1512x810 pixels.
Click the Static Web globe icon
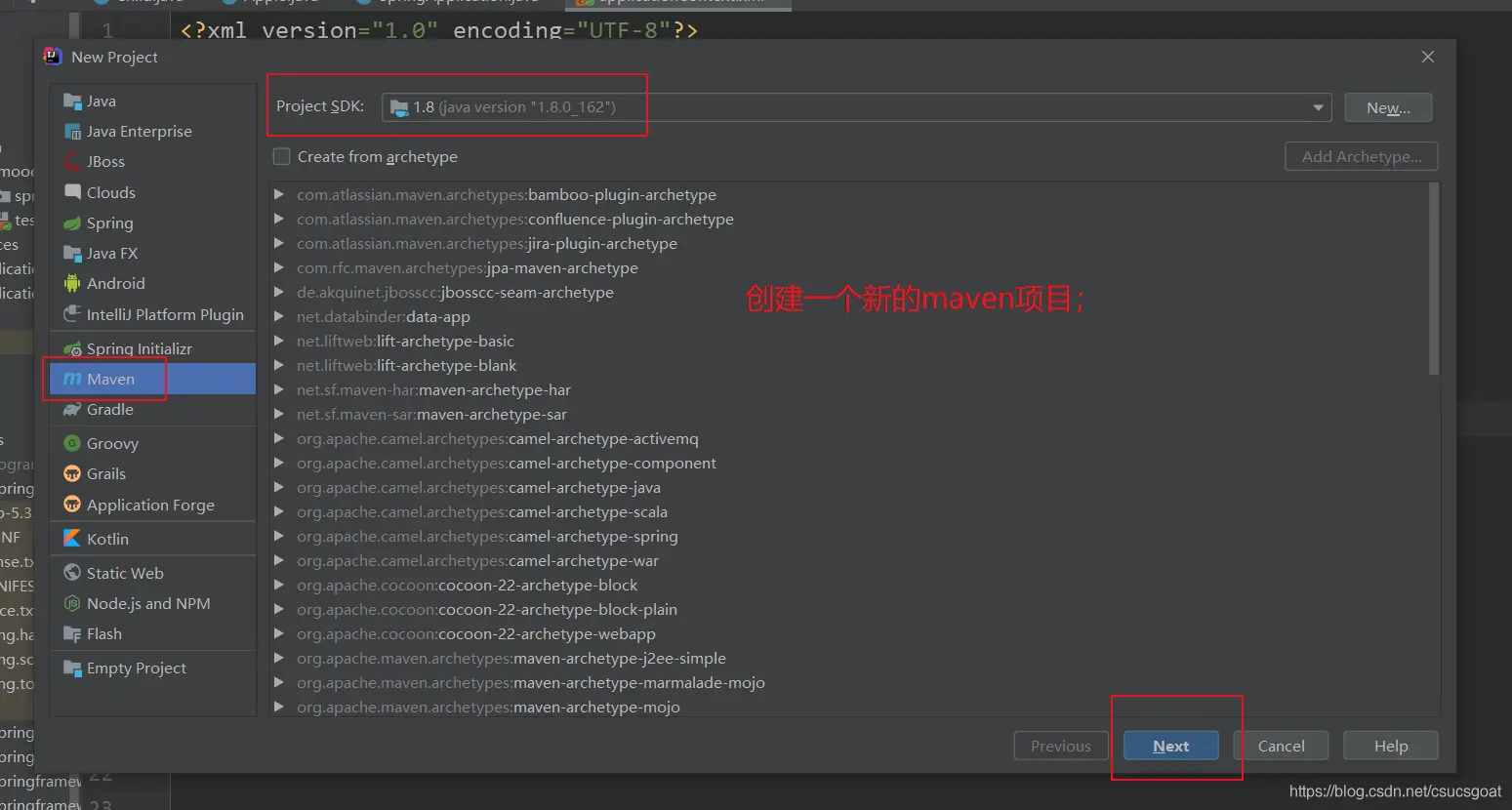point(72,573)
